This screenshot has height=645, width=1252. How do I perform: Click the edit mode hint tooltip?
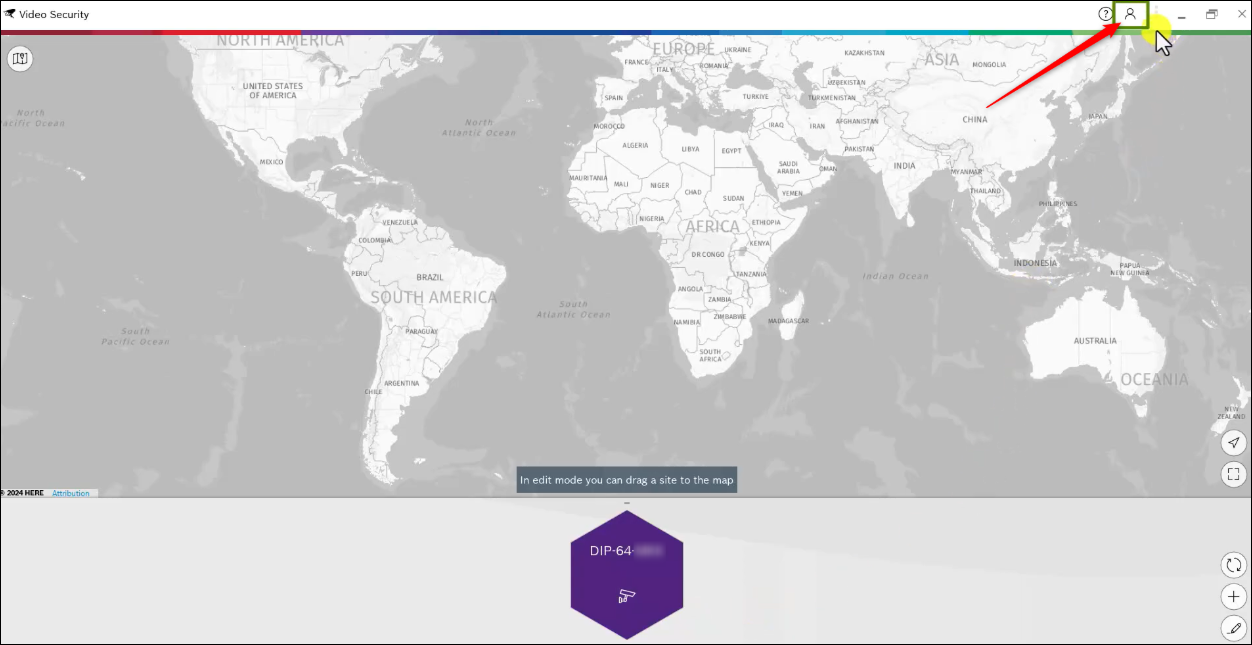click(x=627, y=480)
